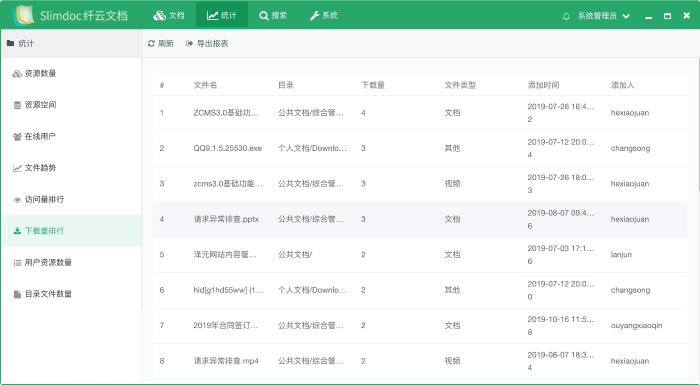
Task: Click the 目录 column header
Action: 286,85
